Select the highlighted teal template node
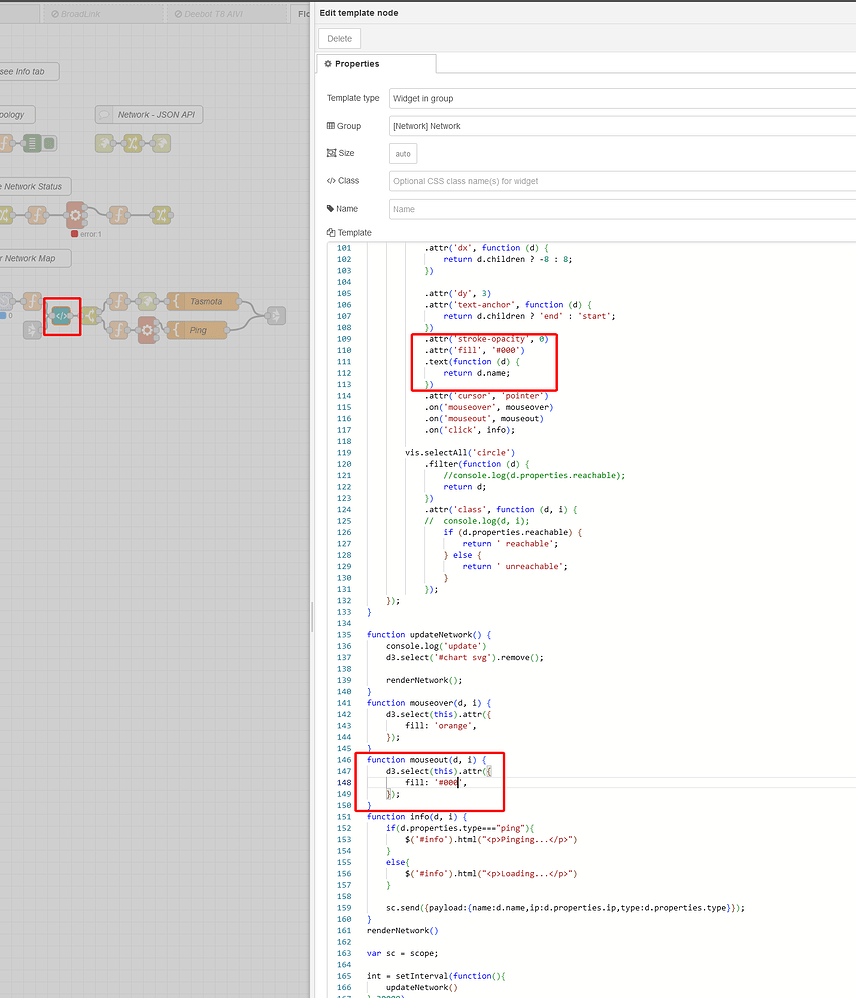This screenshot has height=998, width=856. (x=62, y=316)
